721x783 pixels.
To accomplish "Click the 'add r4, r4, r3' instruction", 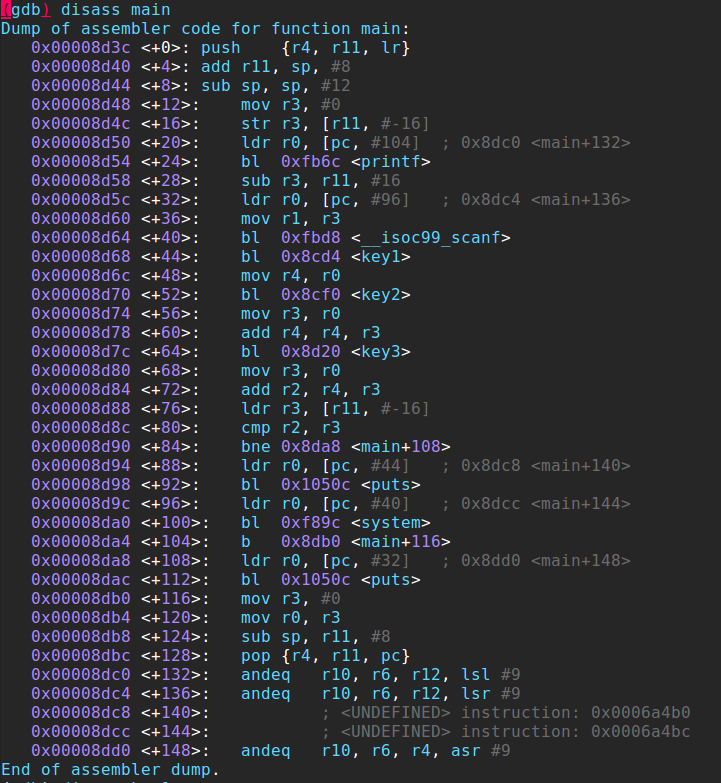I will pos(311,332).
